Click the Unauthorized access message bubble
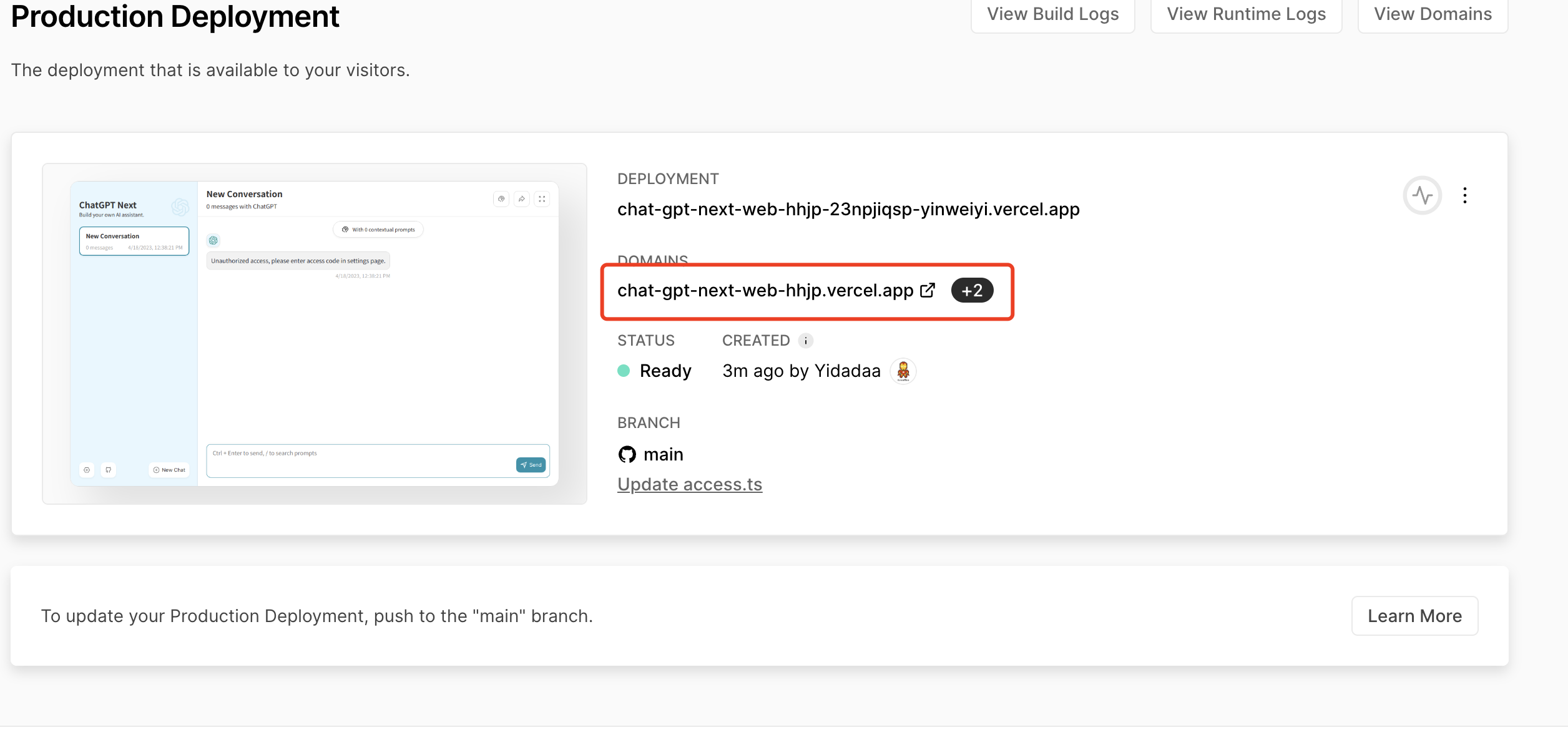 coord(298,261)
